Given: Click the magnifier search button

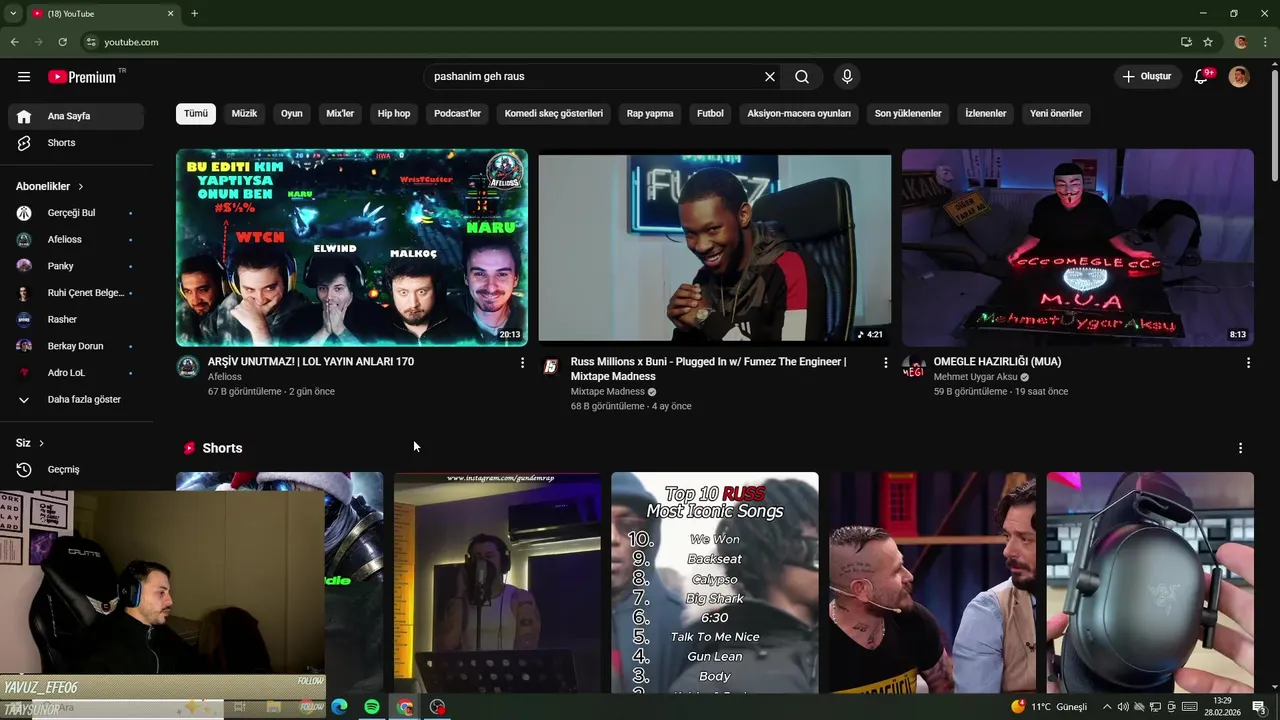Looking at the screenshot, I should click(x=802, y=77).
